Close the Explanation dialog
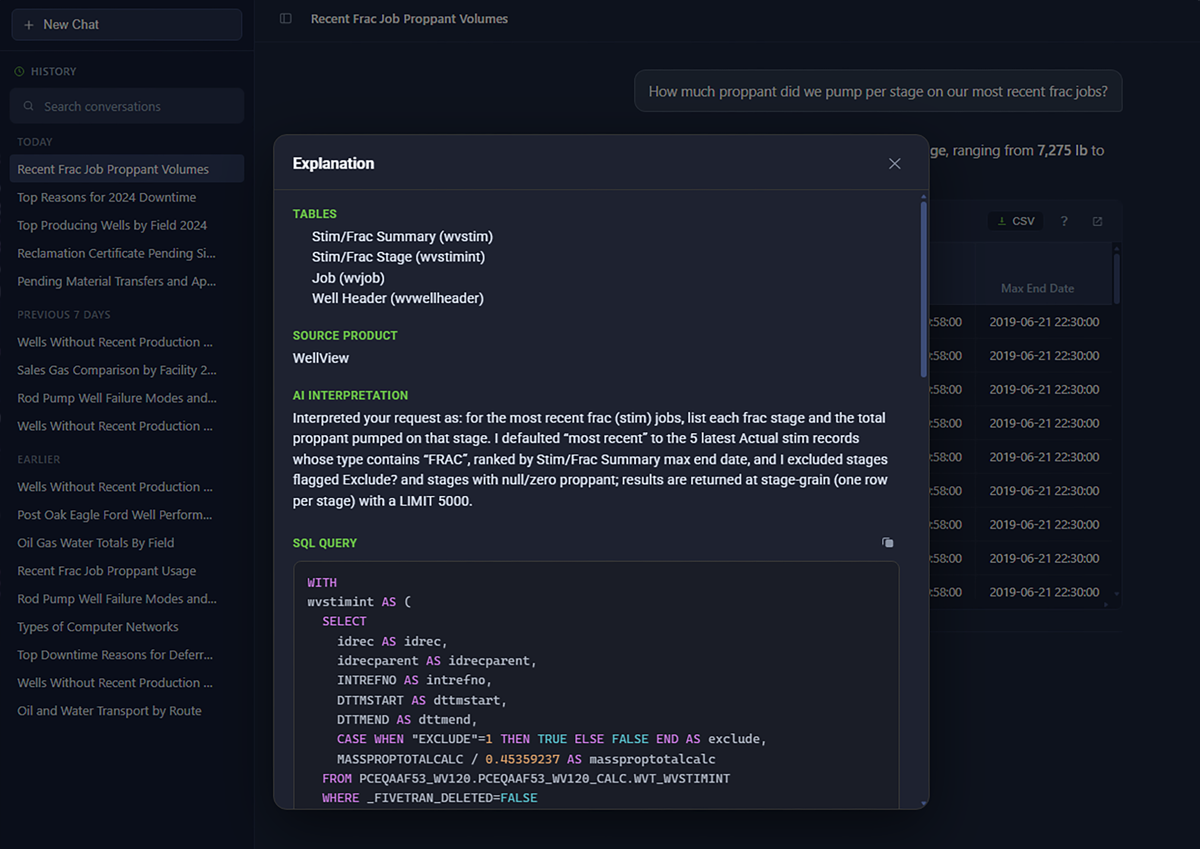The width and height of the screenshot is (1200, 849). pyautogui.click(x=895, y=164)
